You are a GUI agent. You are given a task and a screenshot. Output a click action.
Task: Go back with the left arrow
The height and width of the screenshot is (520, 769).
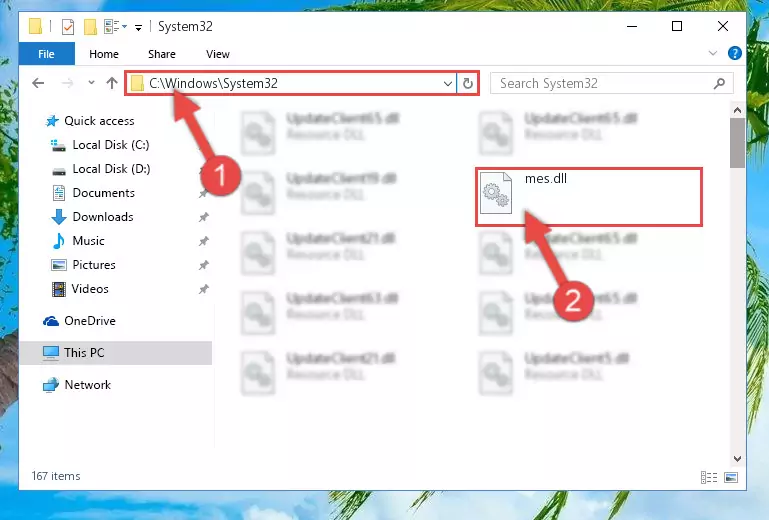coord(38,83)
